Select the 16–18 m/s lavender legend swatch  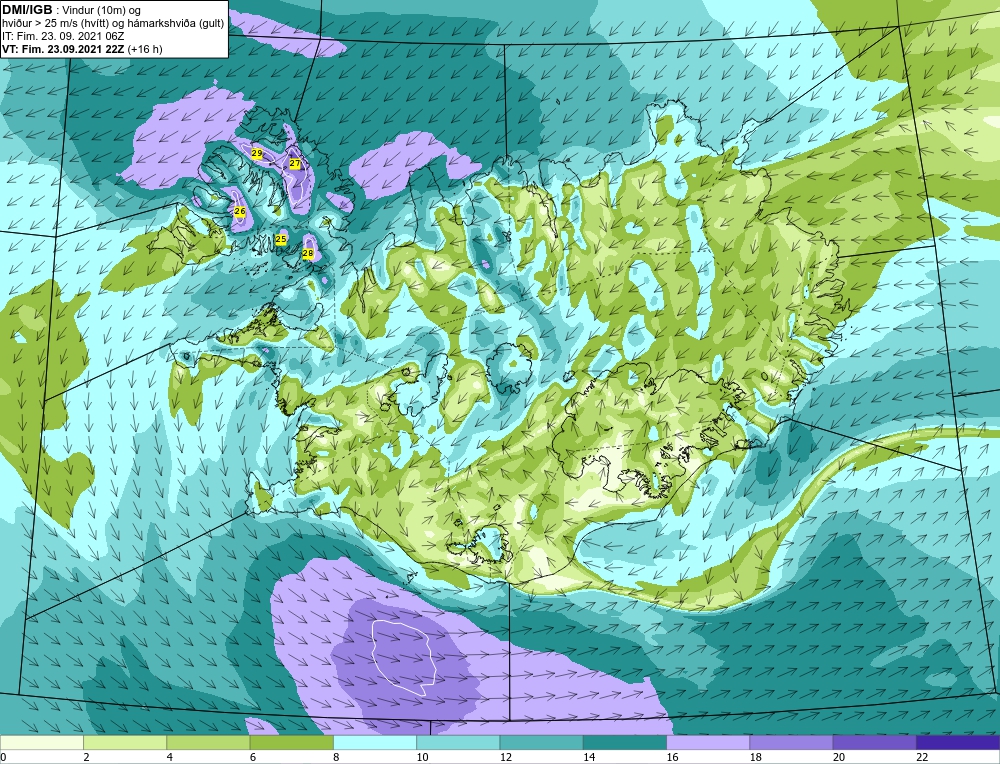coord(708,742)
